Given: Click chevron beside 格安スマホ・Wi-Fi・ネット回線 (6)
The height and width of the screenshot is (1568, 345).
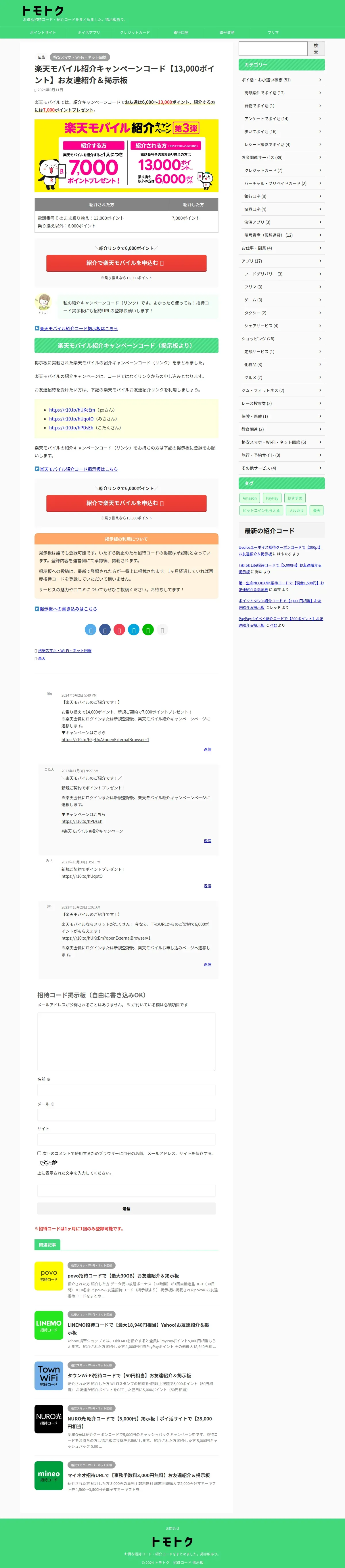Looking at the screenshot, I should 320,442.
